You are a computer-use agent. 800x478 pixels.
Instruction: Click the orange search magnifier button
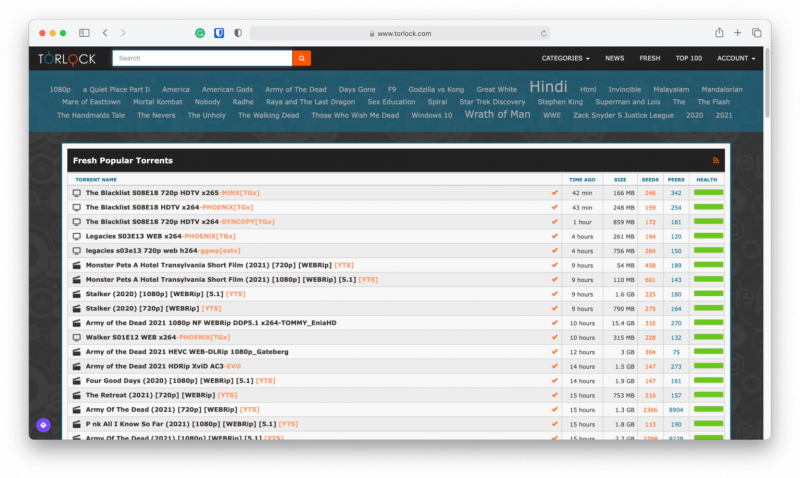coord(302,58)
